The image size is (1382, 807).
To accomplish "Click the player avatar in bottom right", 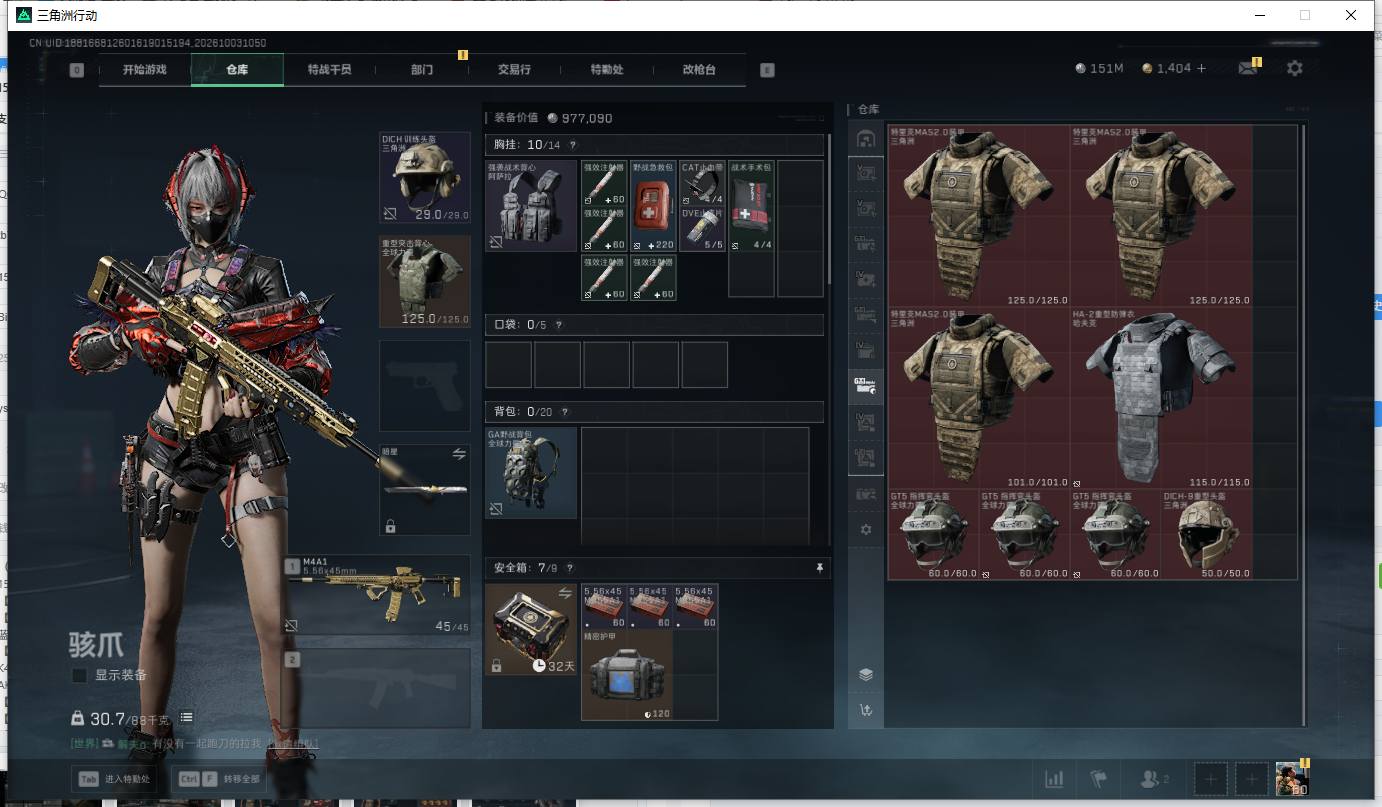I will 1292,779.
